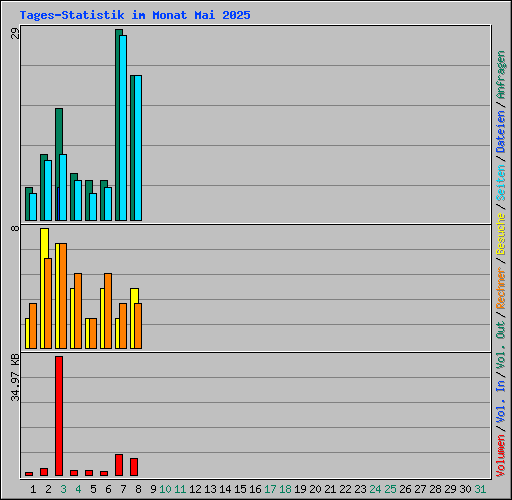Click the tall red volume bar for day 3
512x500 pixels.
tap(59, 416)
